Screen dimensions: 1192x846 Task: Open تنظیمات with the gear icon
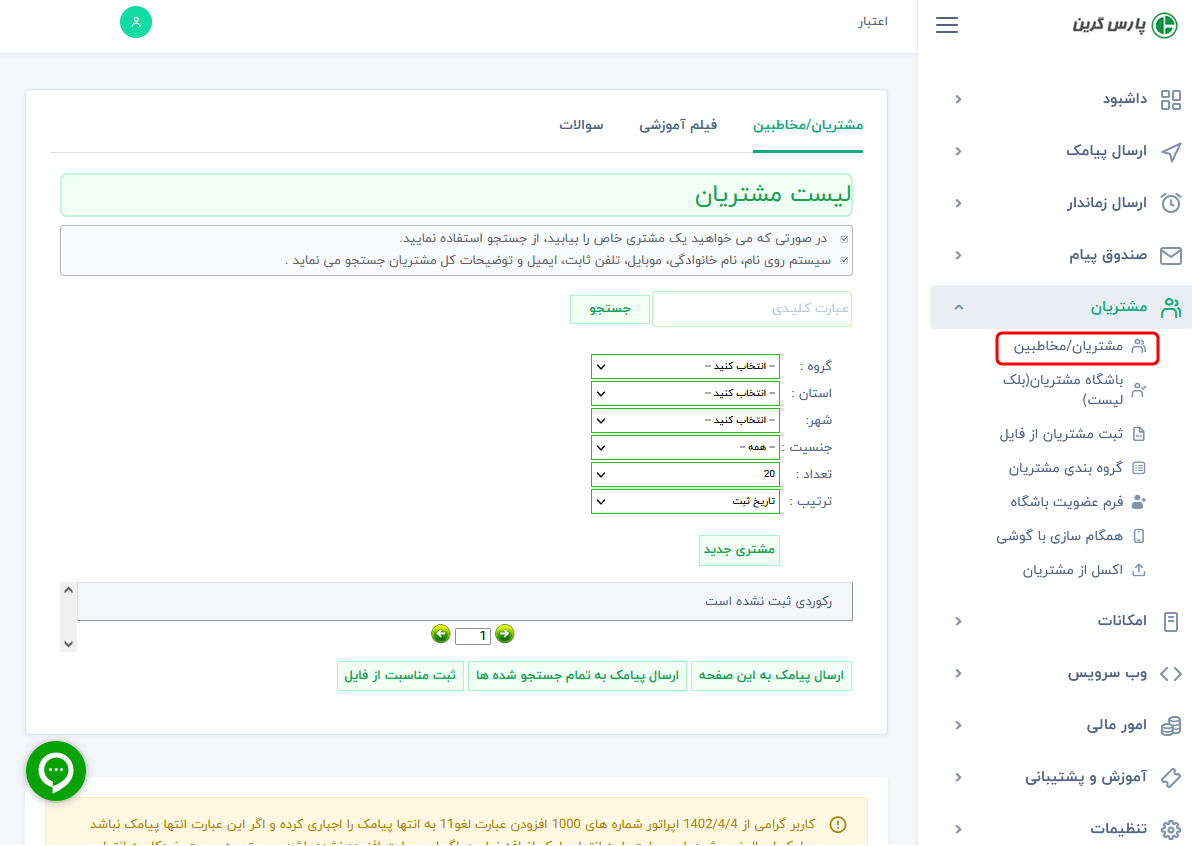(x=1171, y=828)
